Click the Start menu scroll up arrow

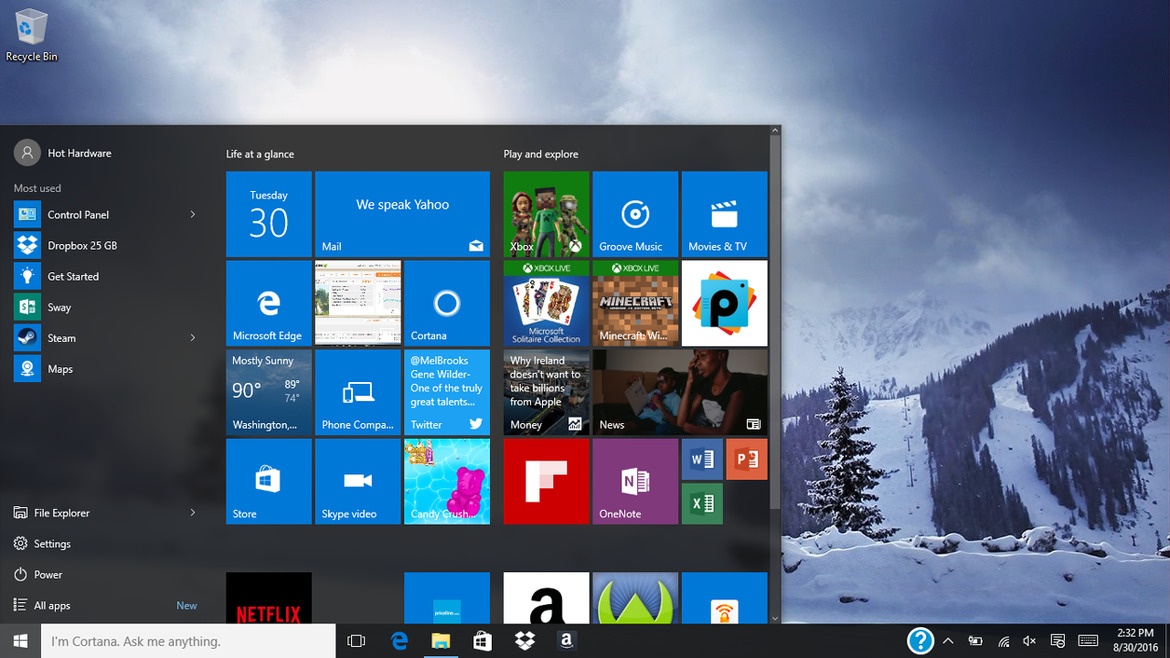[775, 131]
